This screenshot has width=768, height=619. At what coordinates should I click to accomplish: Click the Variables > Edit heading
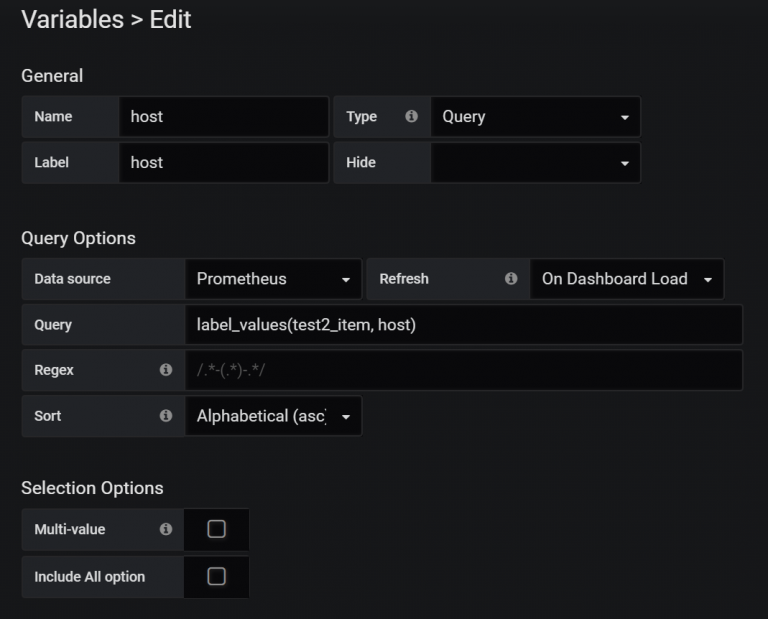pyautogui.click(x=106, y=19)
